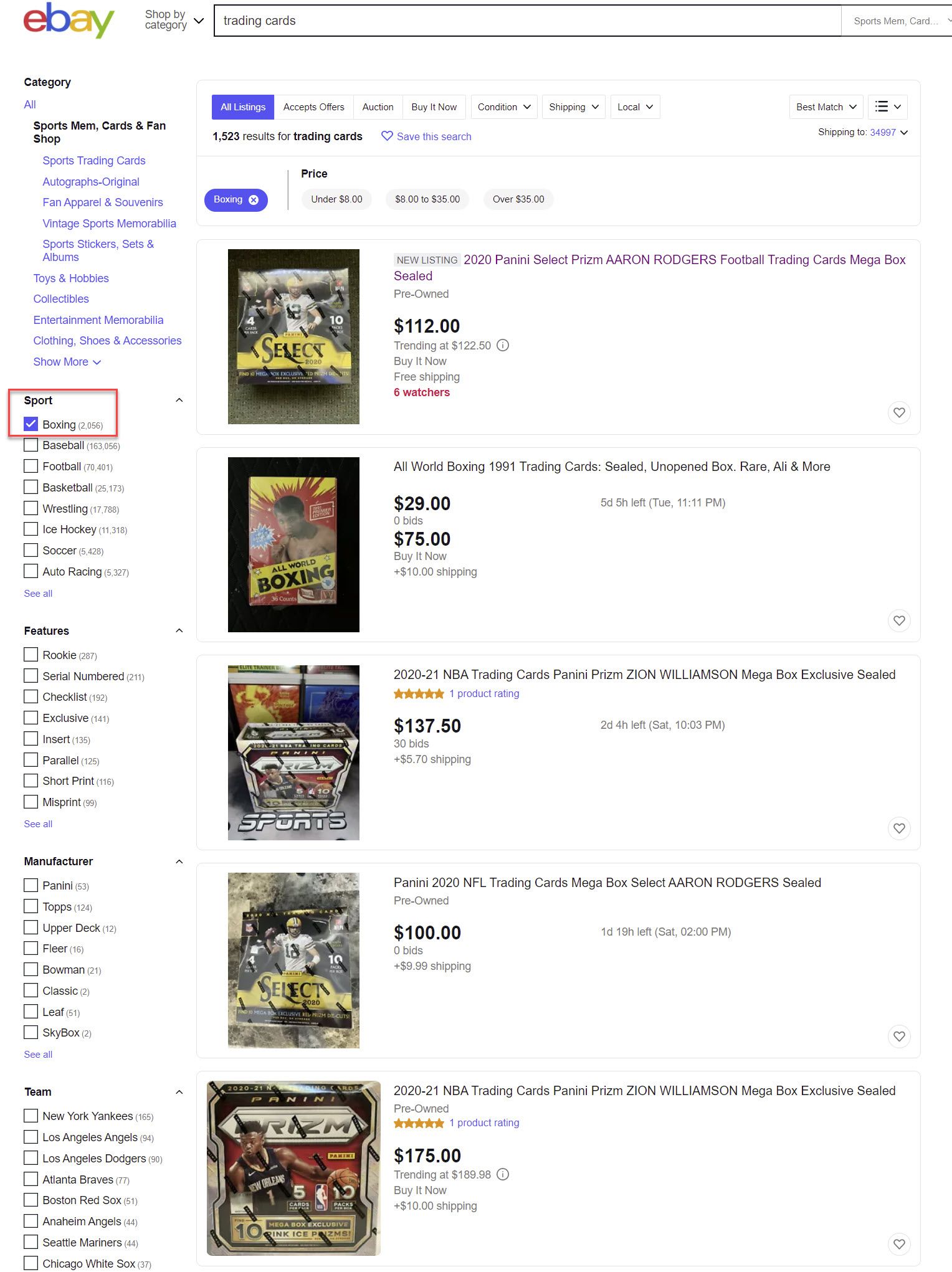The image size is (952, 1272).
Task: Open the Shipping filter dropdown
Action: click(x=574, y=107)
